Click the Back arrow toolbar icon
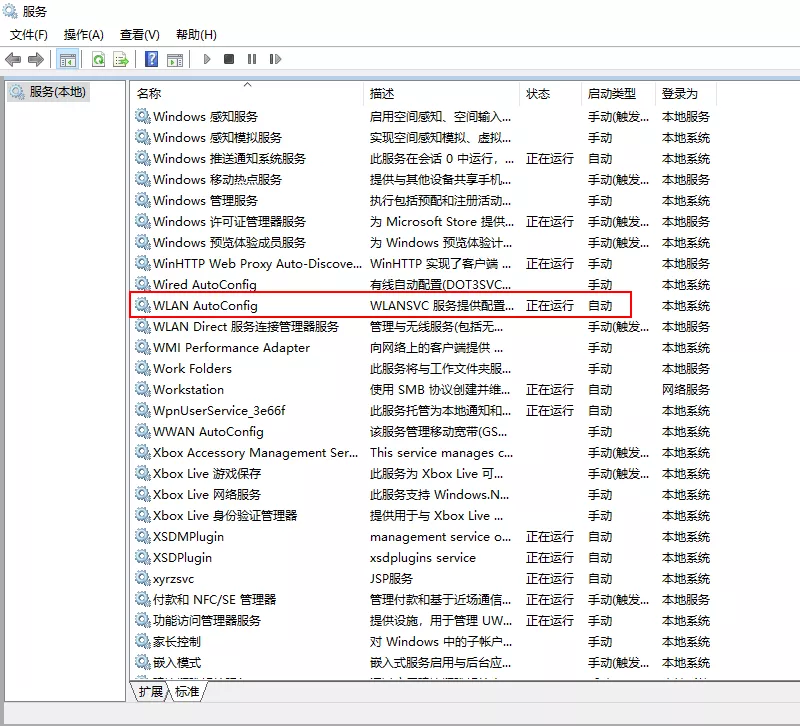800x726 pixels. 13,60
